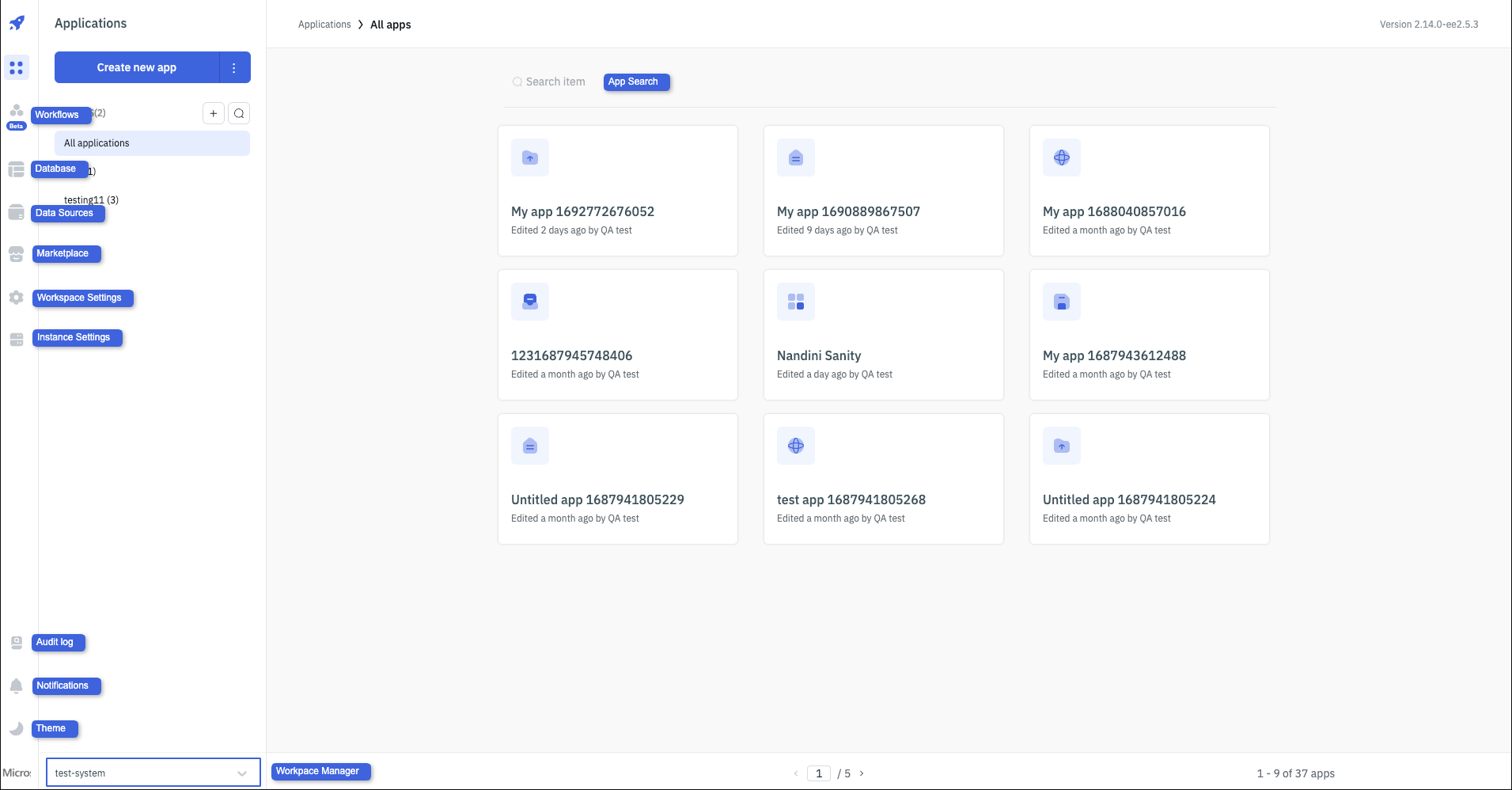Screen dimensions: 1512x790
Task: Open the Nandini Sanity app card
Action: tap(883, 335)
